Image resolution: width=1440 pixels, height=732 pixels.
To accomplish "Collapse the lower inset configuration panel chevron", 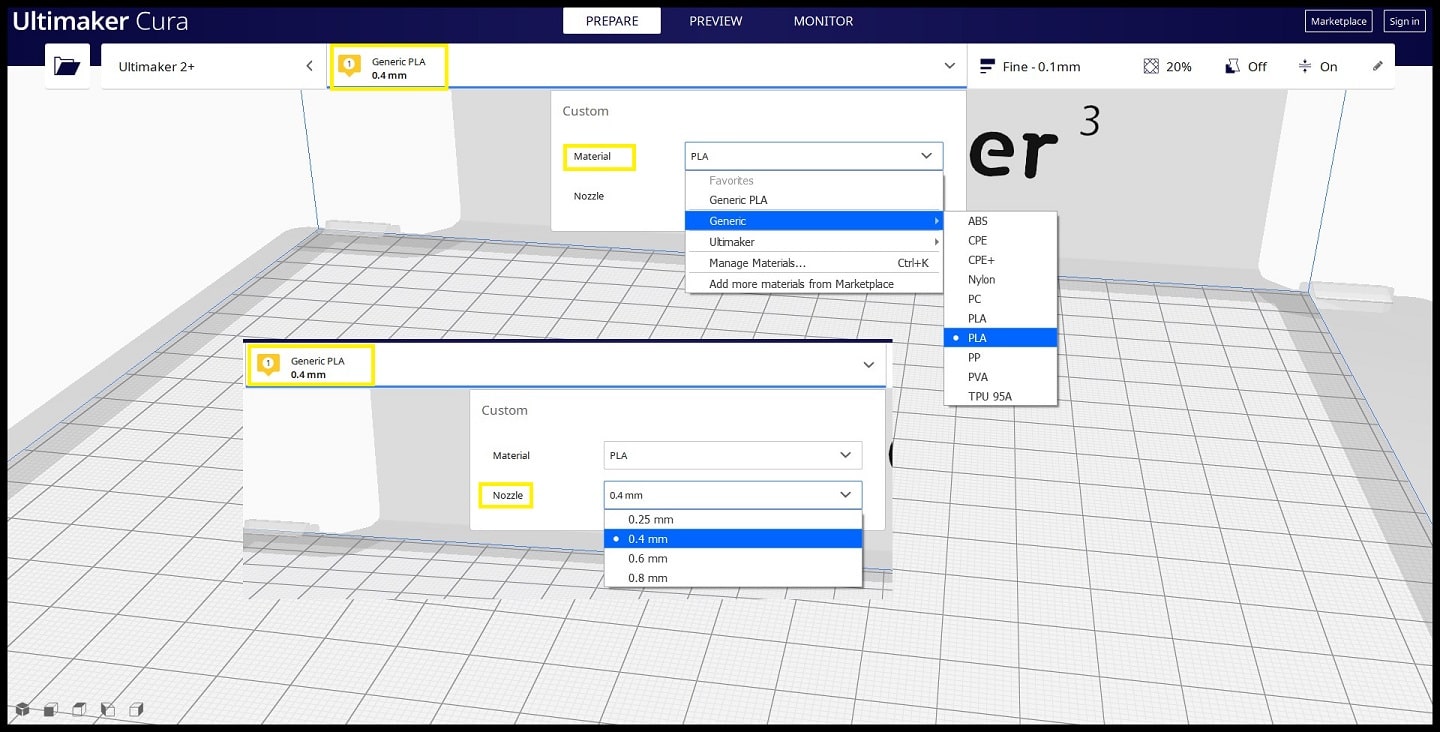I will (869, 365).
